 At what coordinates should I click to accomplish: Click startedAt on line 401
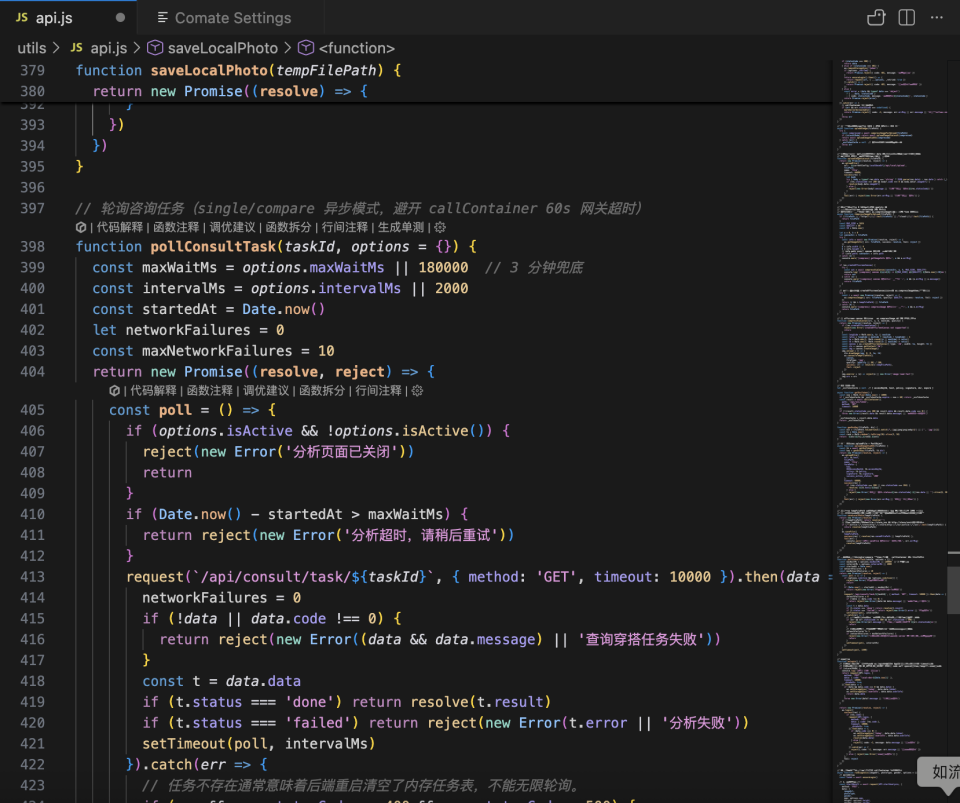point(179,309)
